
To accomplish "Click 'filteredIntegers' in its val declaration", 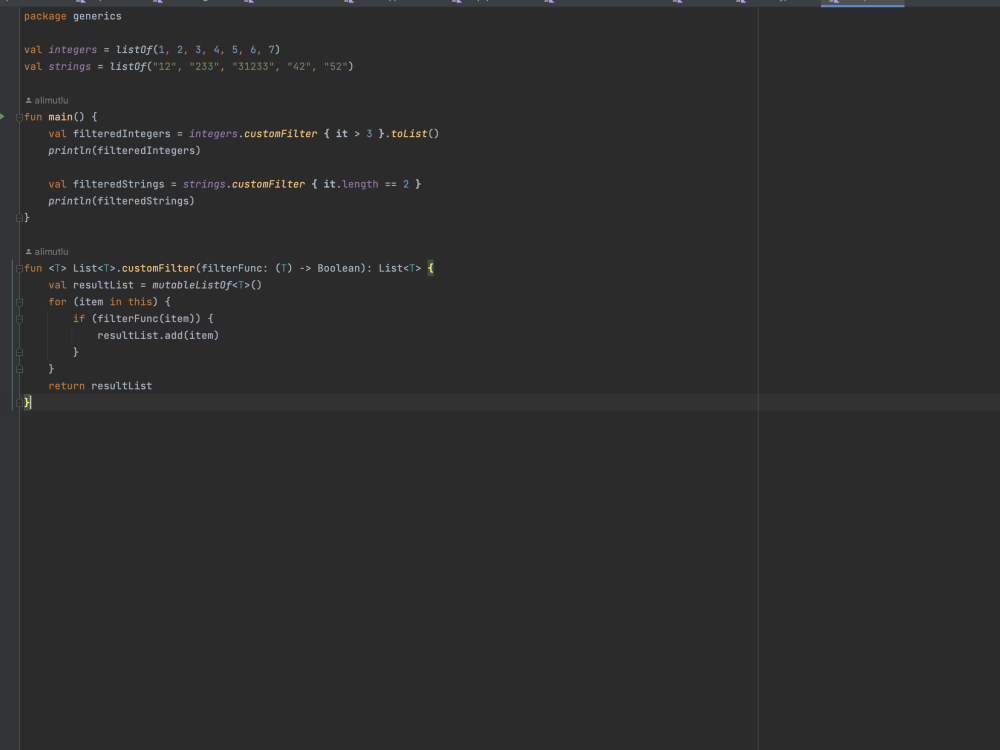I will [x=122, y=134].
